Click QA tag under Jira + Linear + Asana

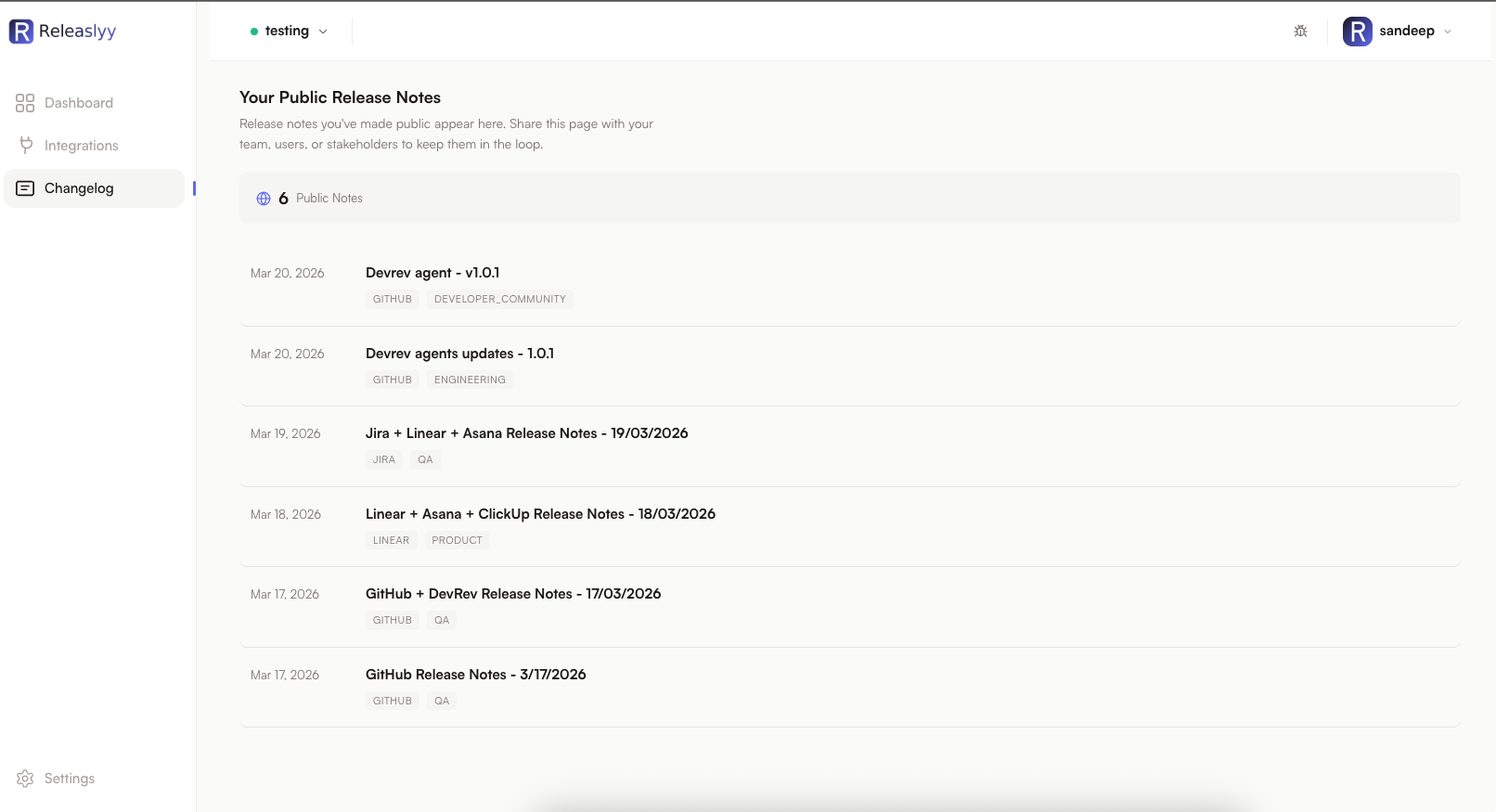425,459
